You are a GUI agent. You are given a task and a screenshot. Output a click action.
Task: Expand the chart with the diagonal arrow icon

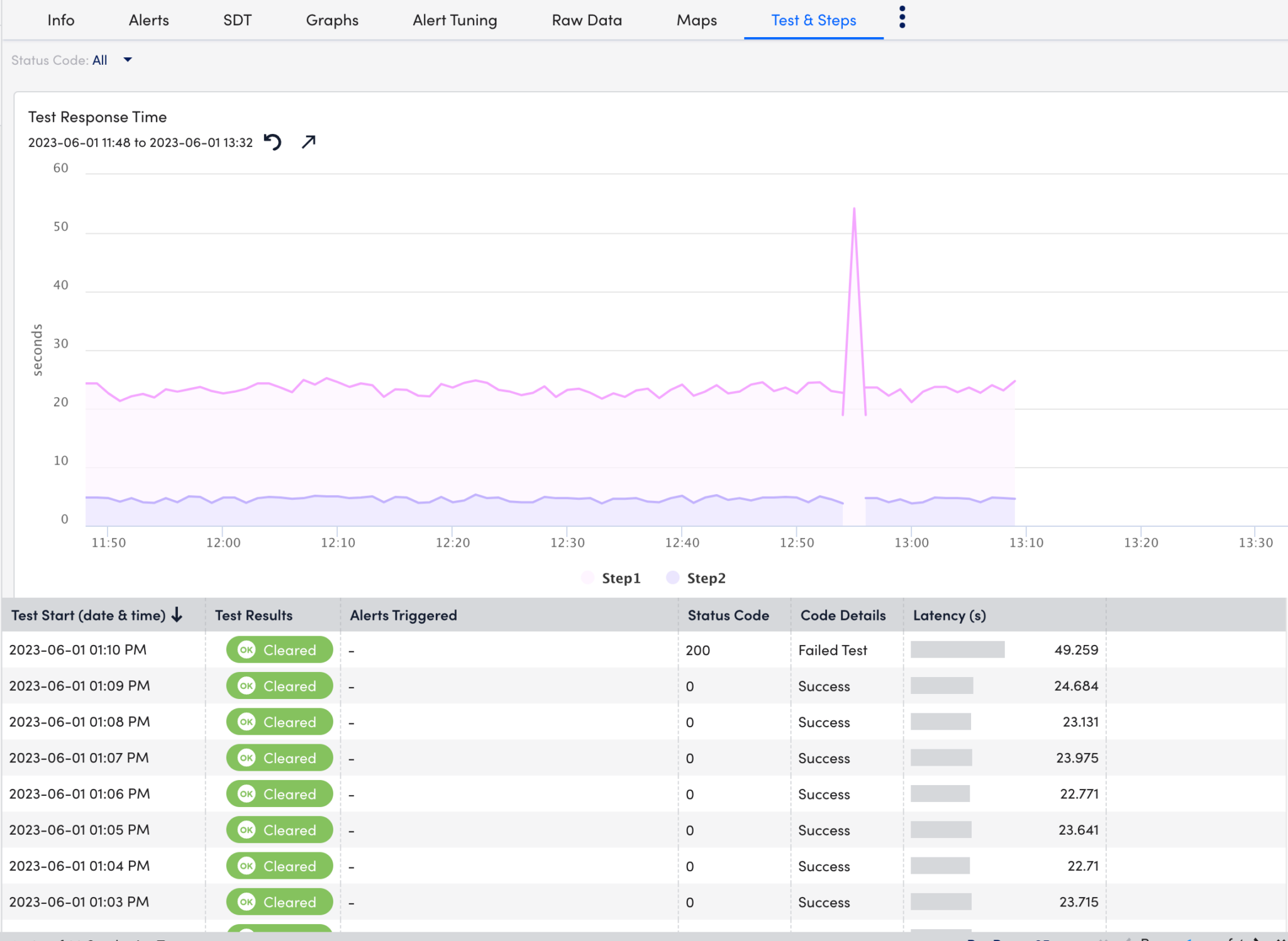(308, 142)
